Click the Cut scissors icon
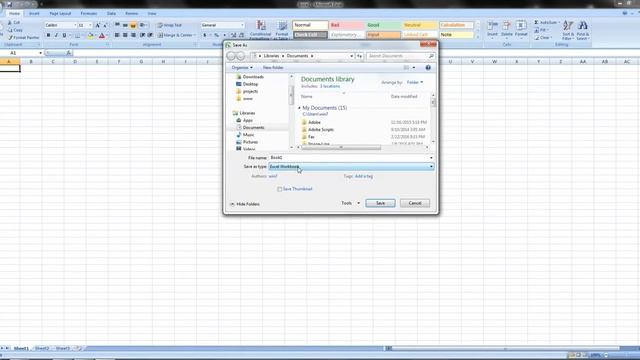The height and width of the screenshot is (360, 640). click(10, 22)
